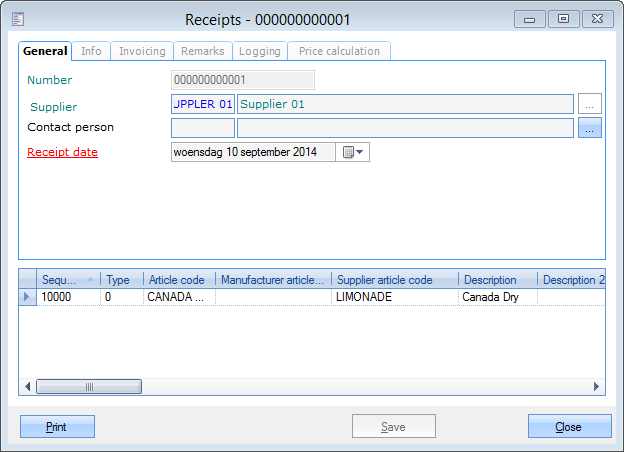Follow the Receipt date link label
This screenshot has width=624, height=452.
62,152
